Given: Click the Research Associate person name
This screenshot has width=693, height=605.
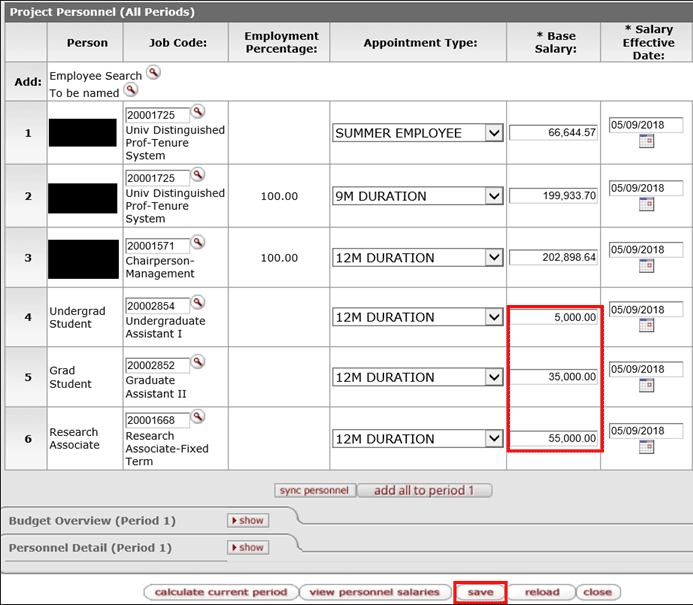Looking at the screenshot, I should click(74, 438).
